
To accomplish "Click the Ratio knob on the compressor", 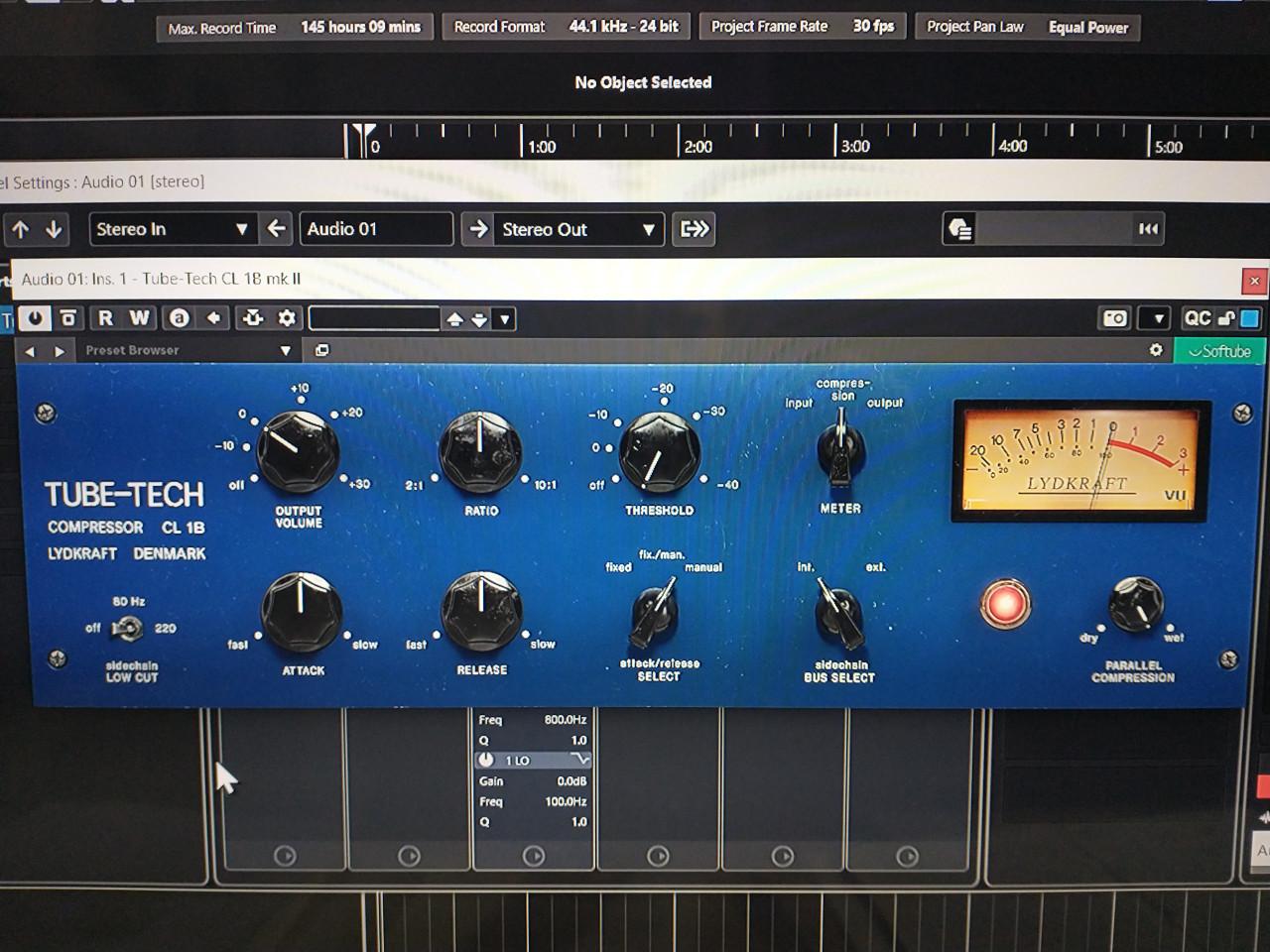I will (480, 453).
